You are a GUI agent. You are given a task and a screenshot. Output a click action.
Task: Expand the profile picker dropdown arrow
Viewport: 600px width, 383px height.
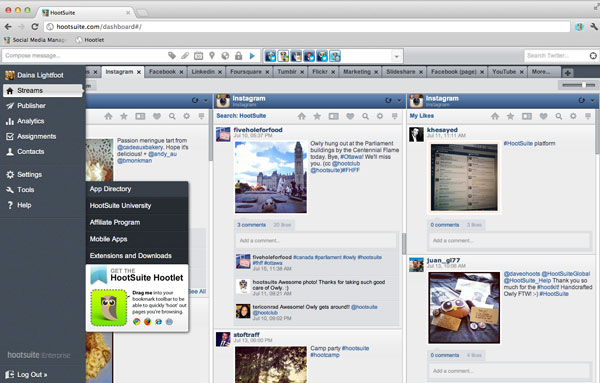click(396, 56)
